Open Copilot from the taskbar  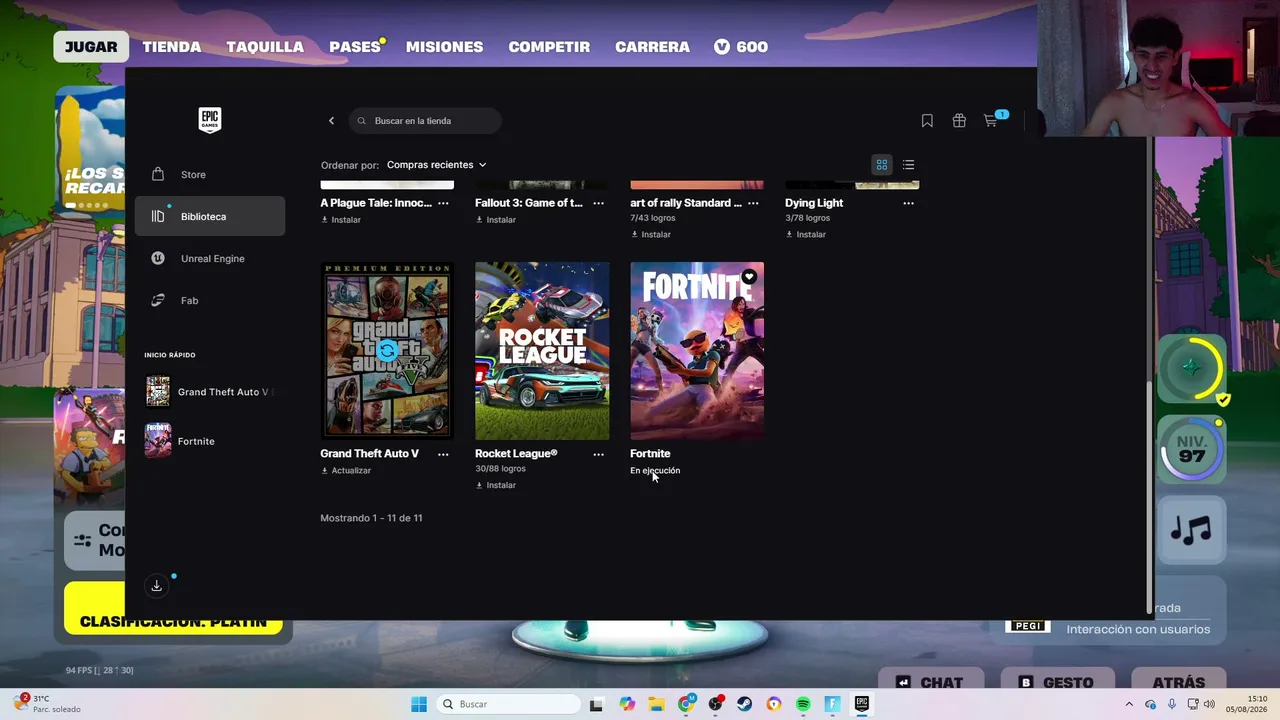(627, 704)
